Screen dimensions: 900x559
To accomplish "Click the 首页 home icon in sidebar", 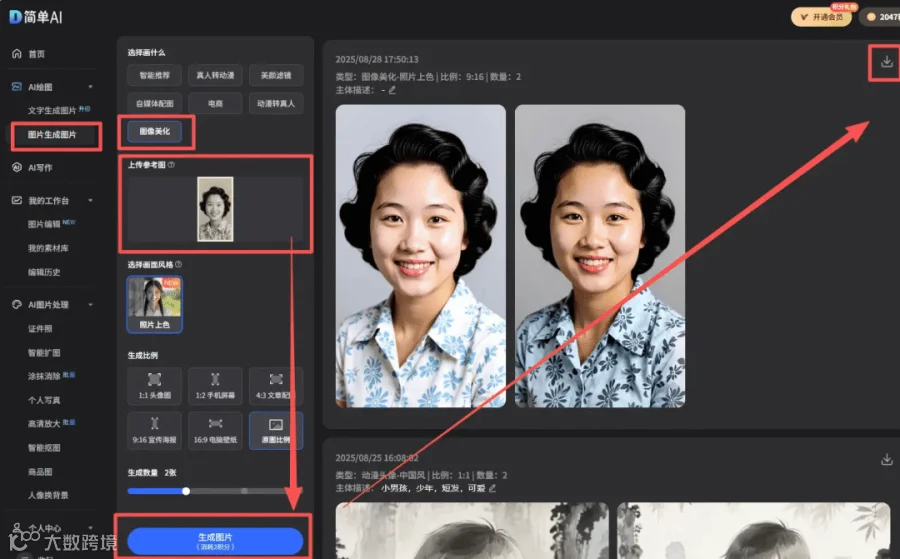I will pyautogui.click(x=17, y=53).
